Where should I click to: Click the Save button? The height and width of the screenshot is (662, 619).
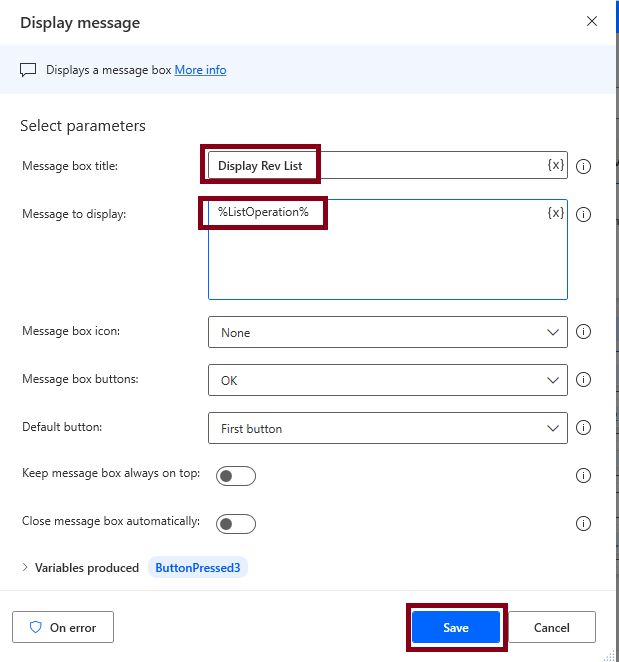pyautogui.click(x=456, y=628)
